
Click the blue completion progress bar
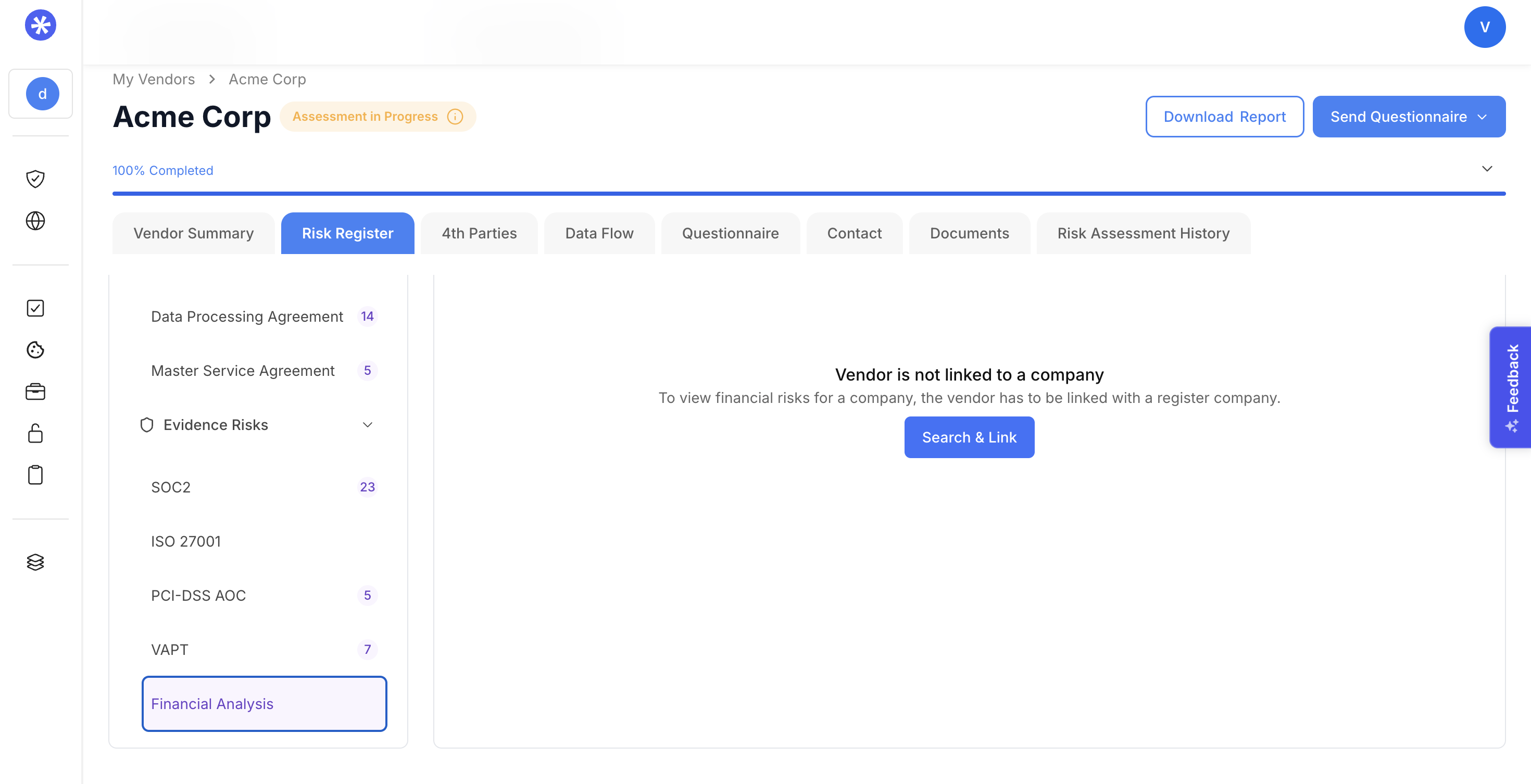[808, 194]
